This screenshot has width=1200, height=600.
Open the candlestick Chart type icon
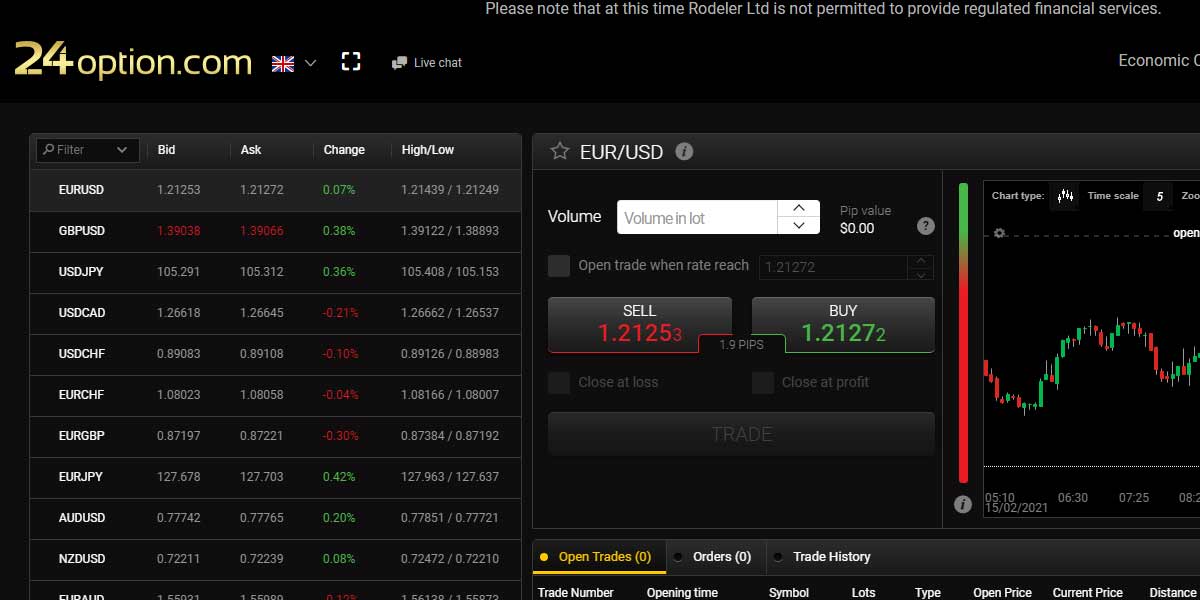(1064, 196)
